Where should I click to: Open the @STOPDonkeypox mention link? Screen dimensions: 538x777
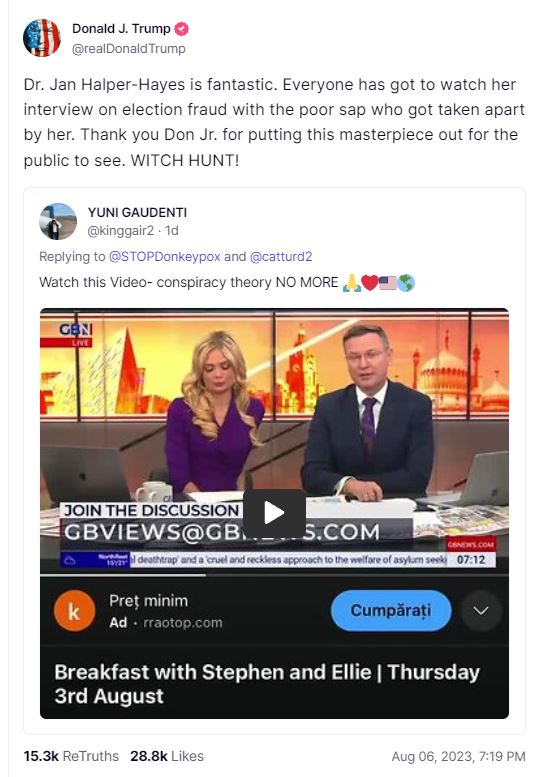coord(164,256)
